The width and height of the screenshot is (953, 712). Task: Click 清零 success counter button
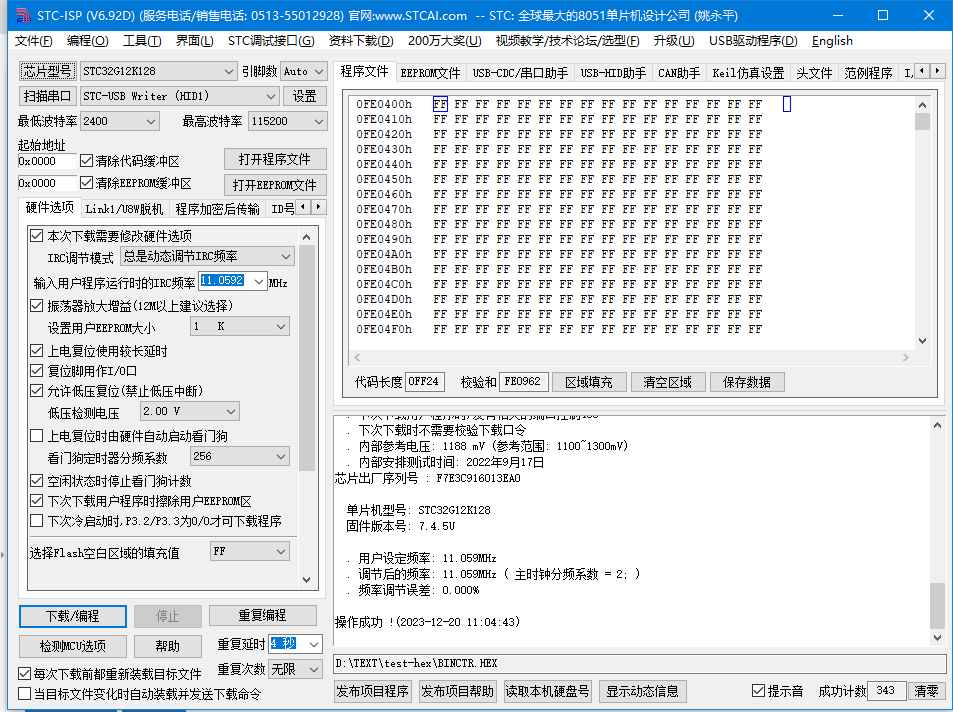[926, 691]
